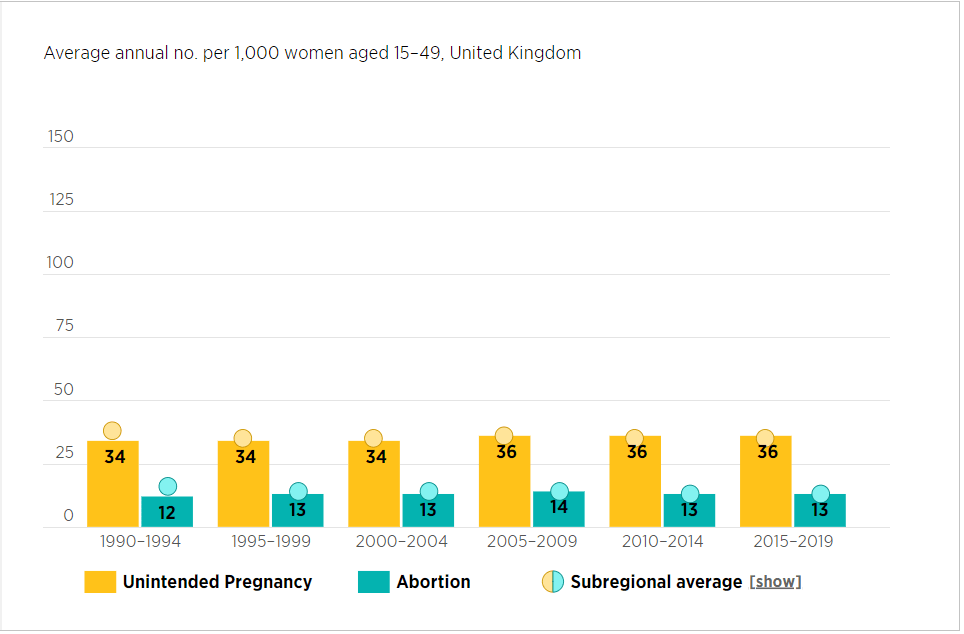Click the split-color Subregional average legend icon

click(x=553, y=582)
